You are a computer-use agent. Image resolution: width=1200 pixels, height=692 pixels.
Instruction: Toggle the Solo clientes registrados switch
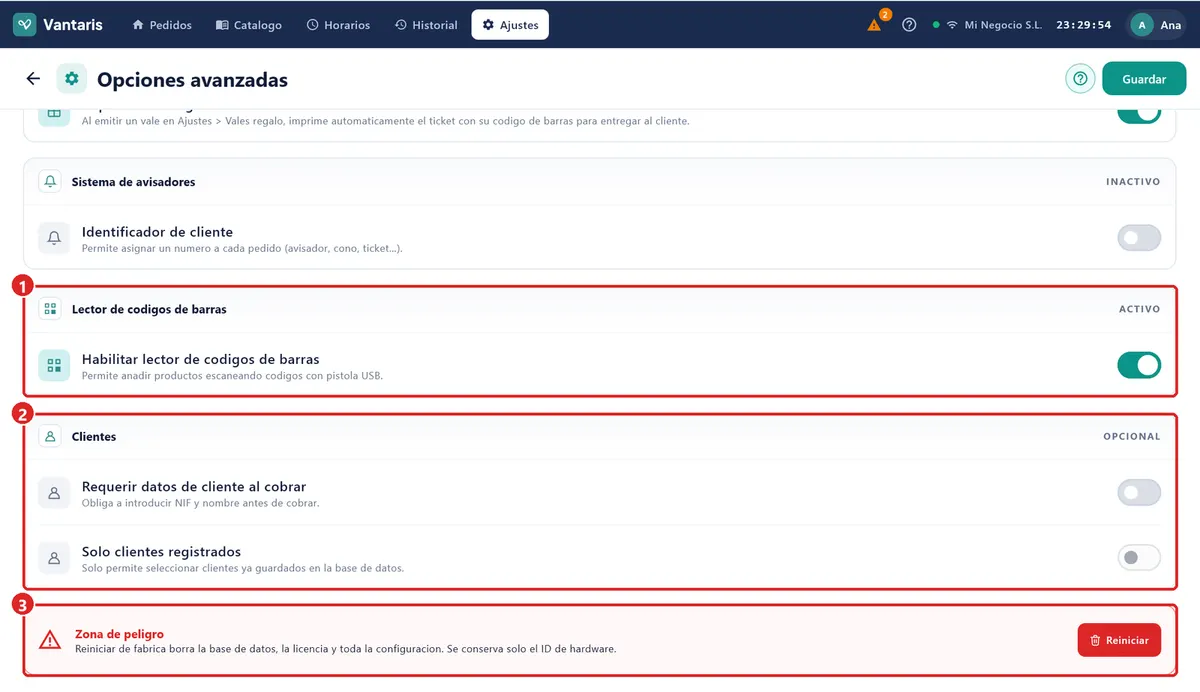click(1139, 557)
